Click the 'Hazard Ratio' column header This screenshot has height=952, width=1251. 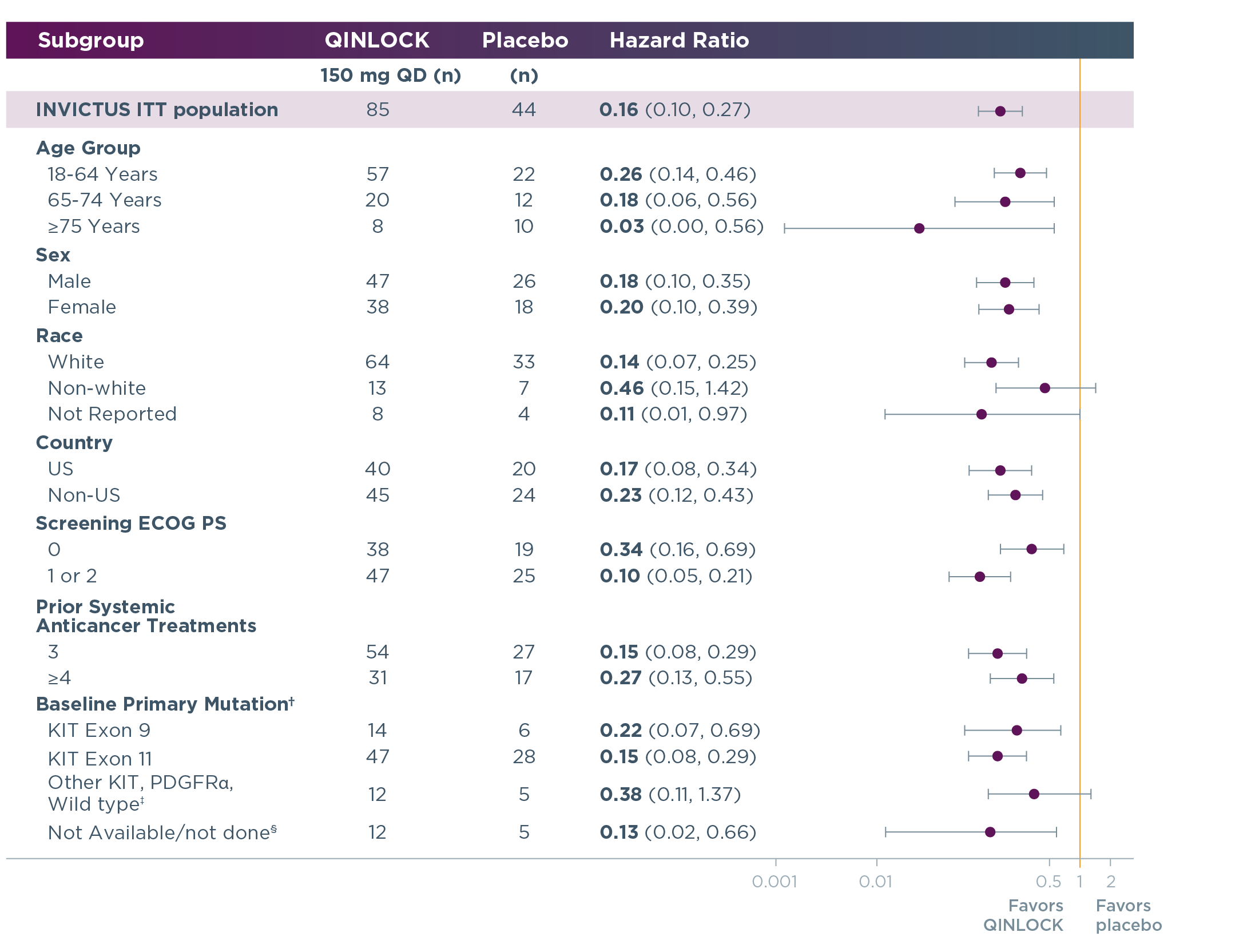pyautogui.click(x=679, y=40)
